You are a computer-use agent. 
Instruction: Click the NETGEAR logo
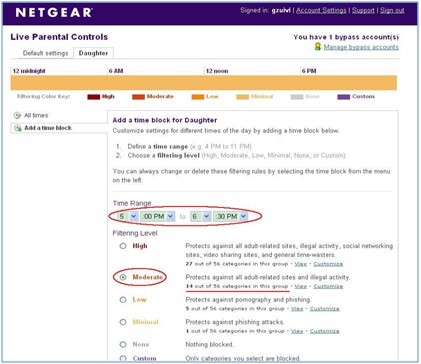click(x=54, y=12)
